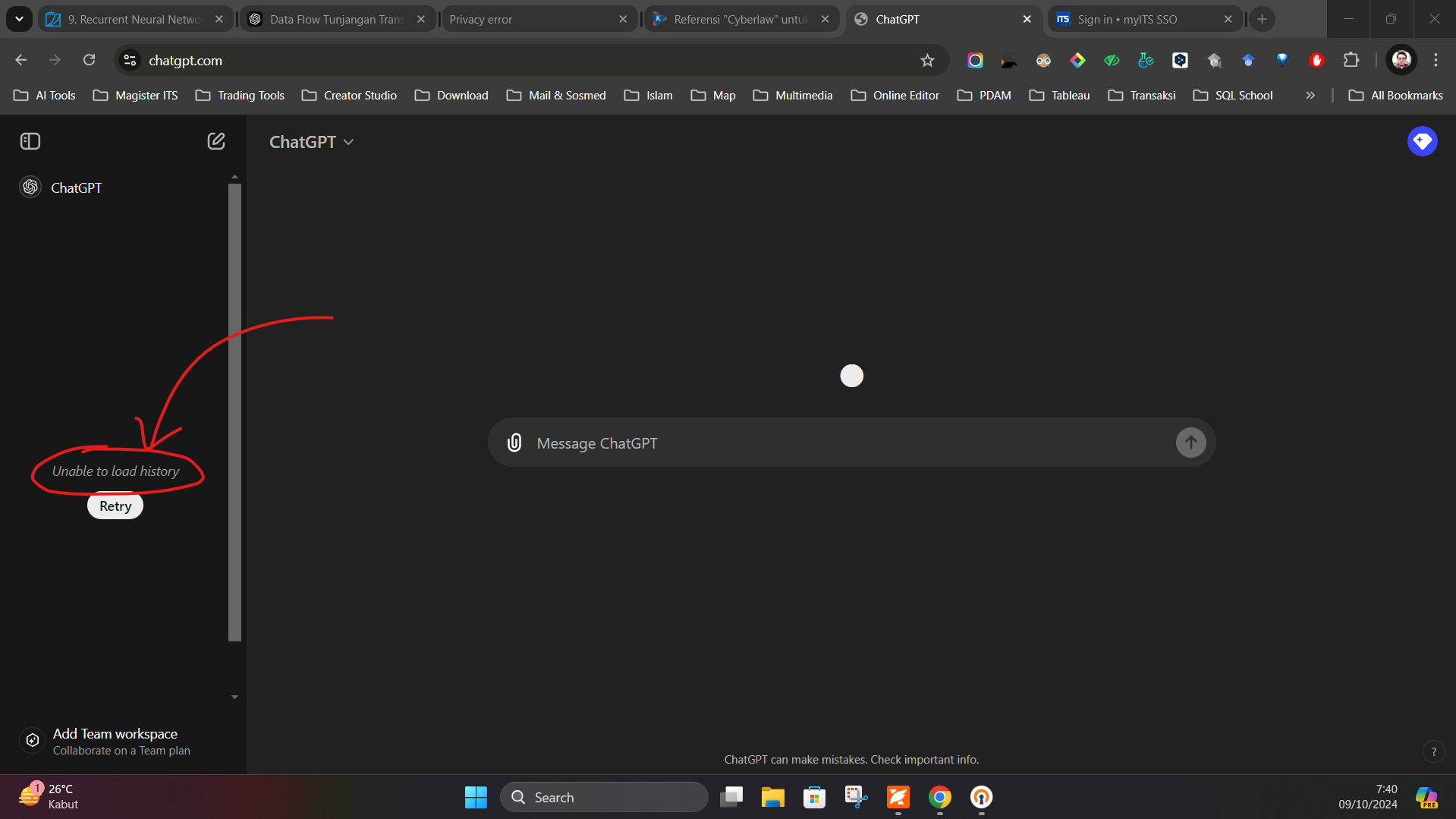Open Google Chrome from the taskbar
Image resolution: width=1456 pixels, height=819 pixels.
coord(939,797)
